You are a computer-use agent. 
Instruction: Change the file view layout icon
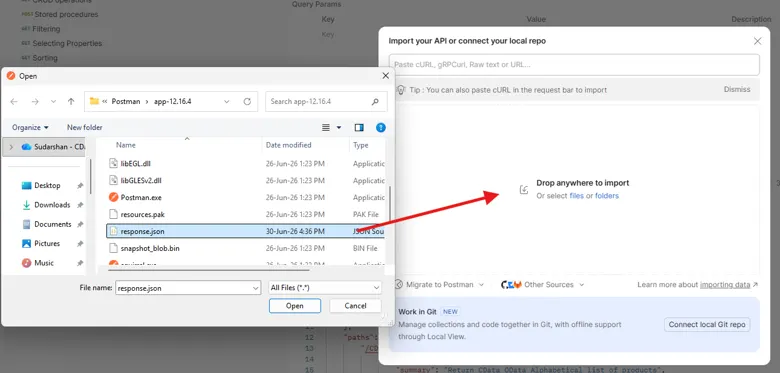pyautogui.click(x=326, y=128)
